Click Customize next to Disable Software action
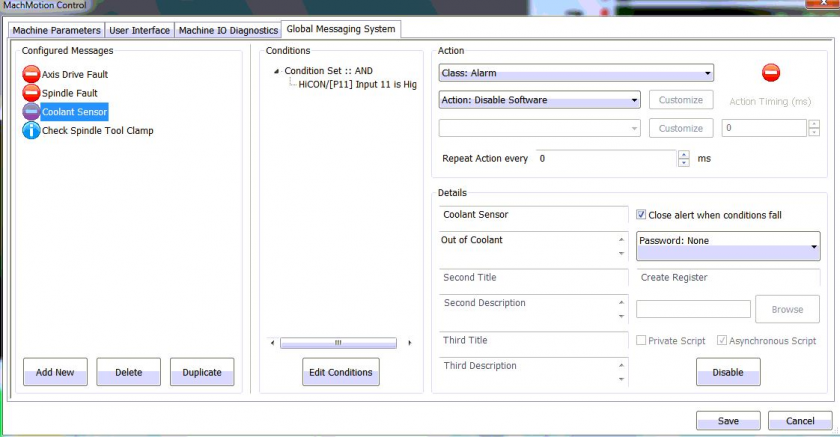840x437 pixels. click(681, 100)
